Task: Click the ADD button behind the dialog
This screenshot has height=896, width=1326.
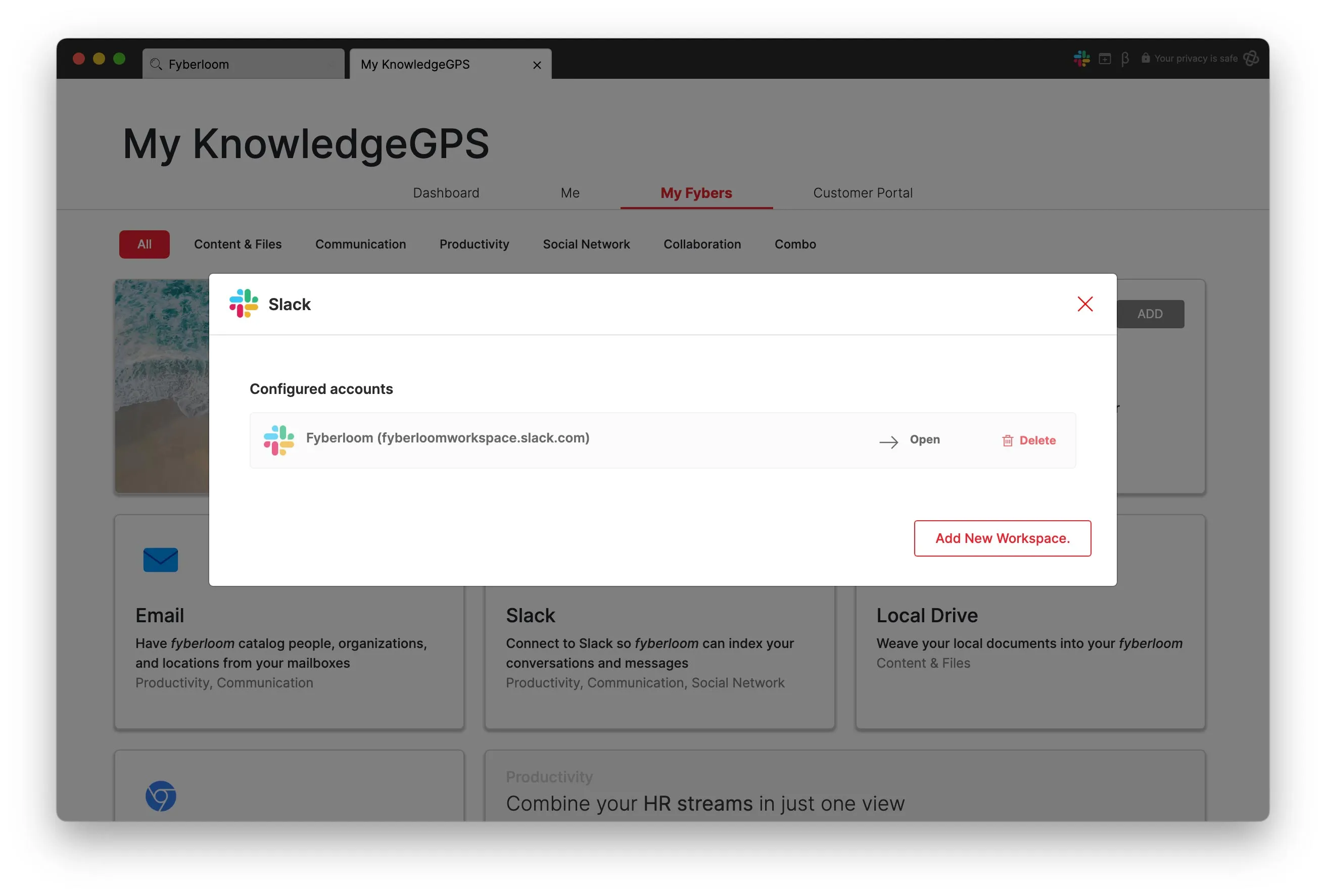Action: point(1149,314)
